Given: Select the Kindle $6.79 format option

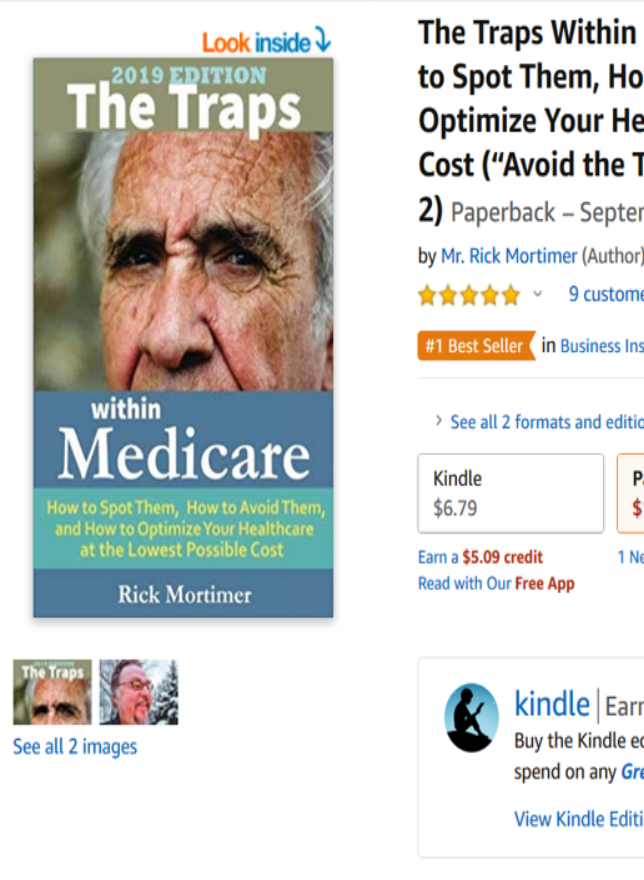Looking at the screenshot, I should (510, 493).
